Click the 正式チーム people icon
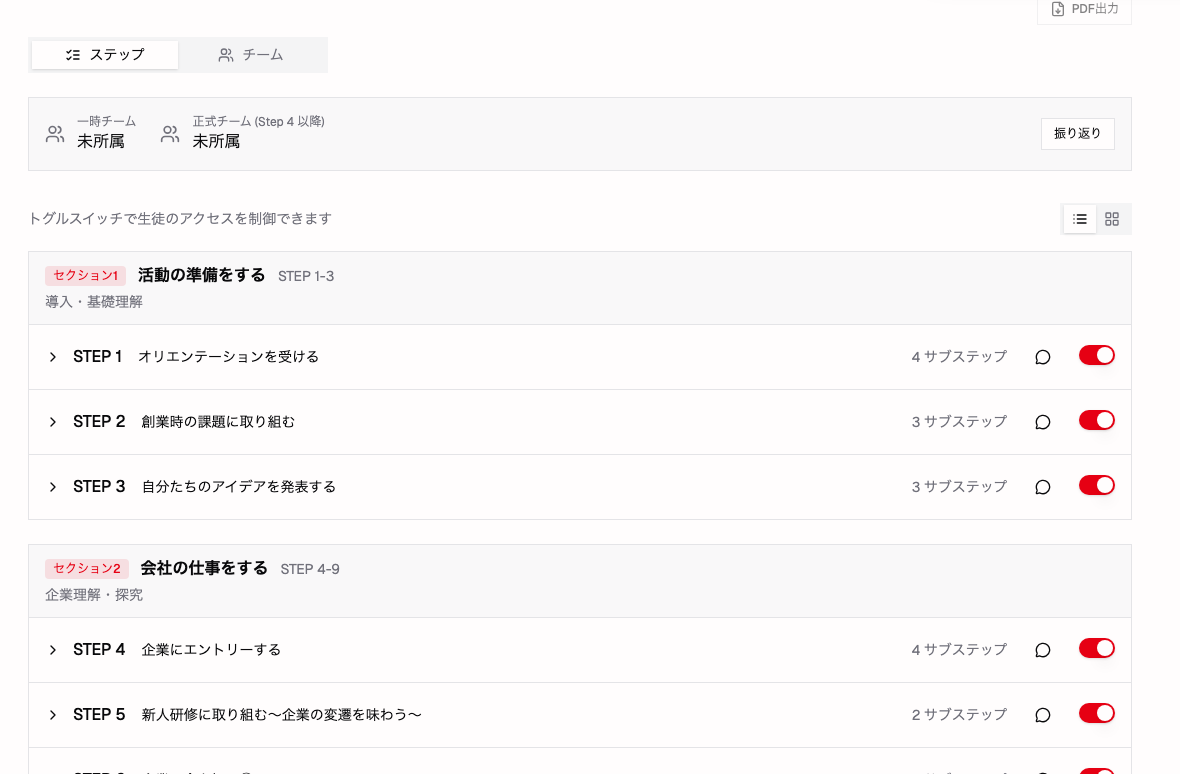This screenshot has height=774, width=1180. [x=170, y=134]
